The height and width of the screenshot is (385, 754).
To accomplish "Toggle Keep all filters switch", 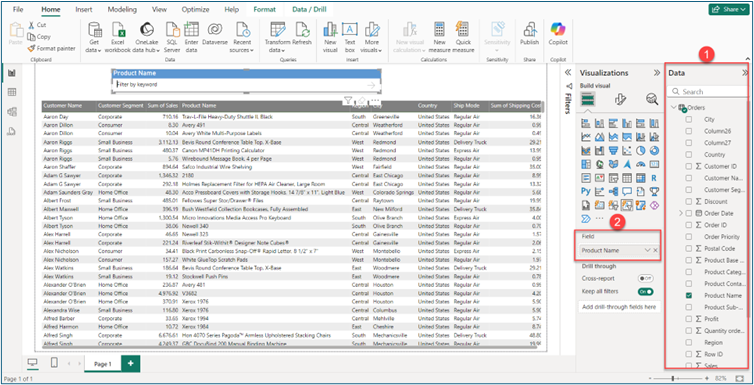I will (x=645, y=291).
